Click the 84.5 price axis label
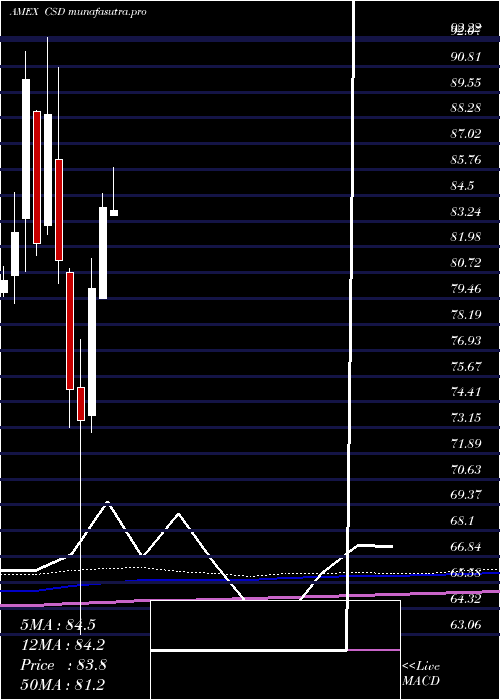 (462, 185)
